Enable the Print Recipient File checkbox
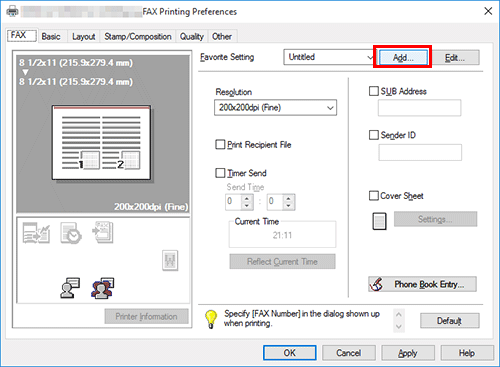Image resolution: width=500 pixels, height=367 pixels. click(220, 145)
